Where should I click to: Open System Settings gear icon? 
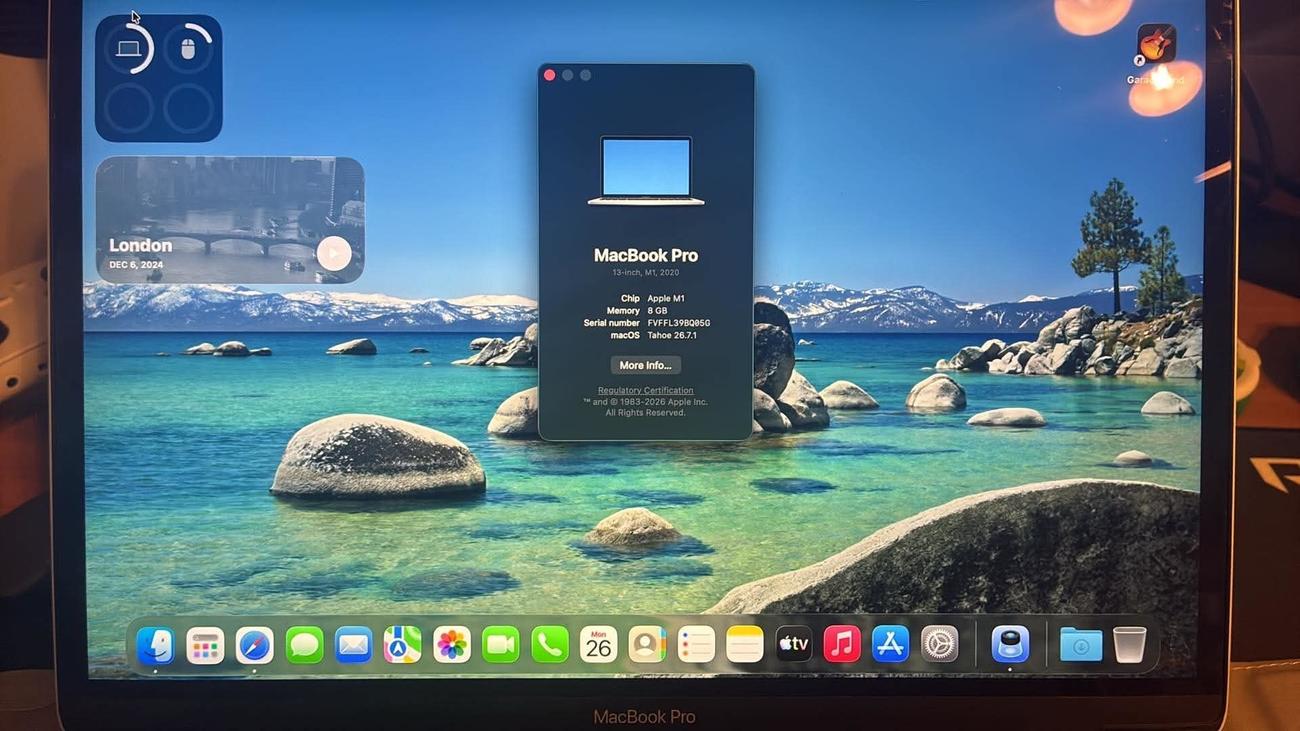(x=939, y=644)
